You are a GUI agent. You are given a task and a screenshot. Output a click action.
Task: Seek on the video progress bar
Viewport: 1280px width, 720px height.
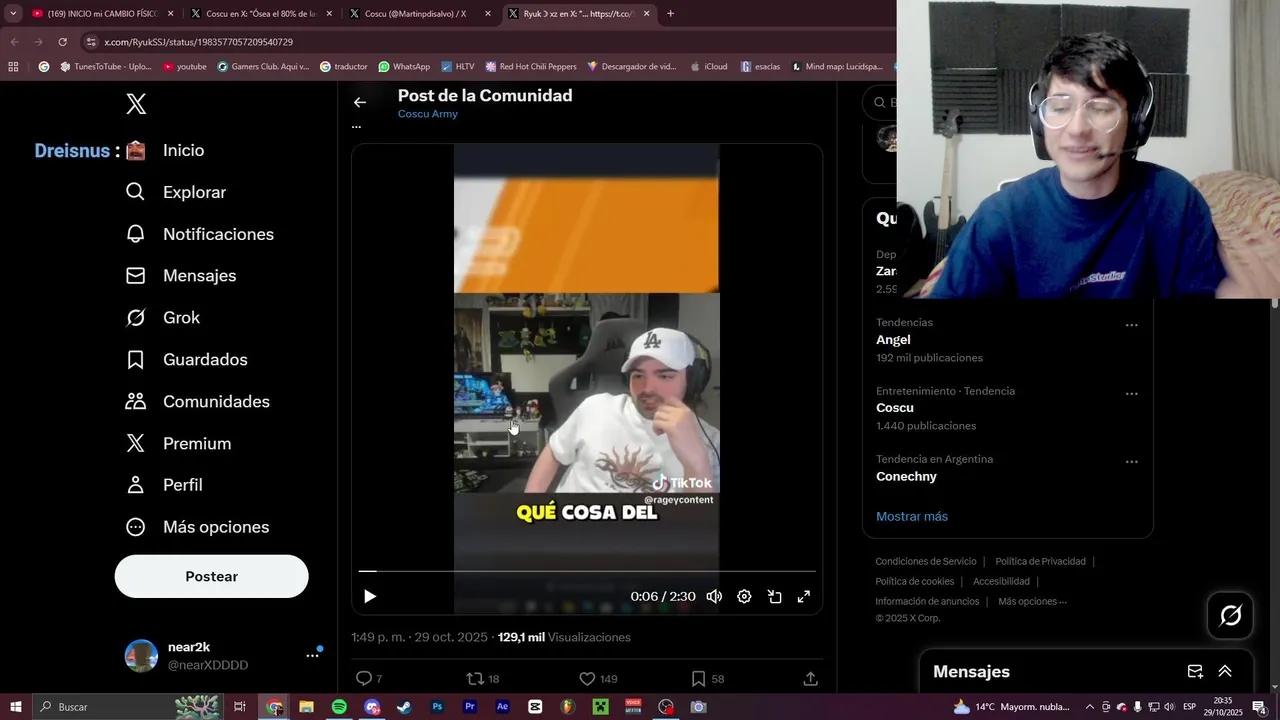(x=587, y=571)
